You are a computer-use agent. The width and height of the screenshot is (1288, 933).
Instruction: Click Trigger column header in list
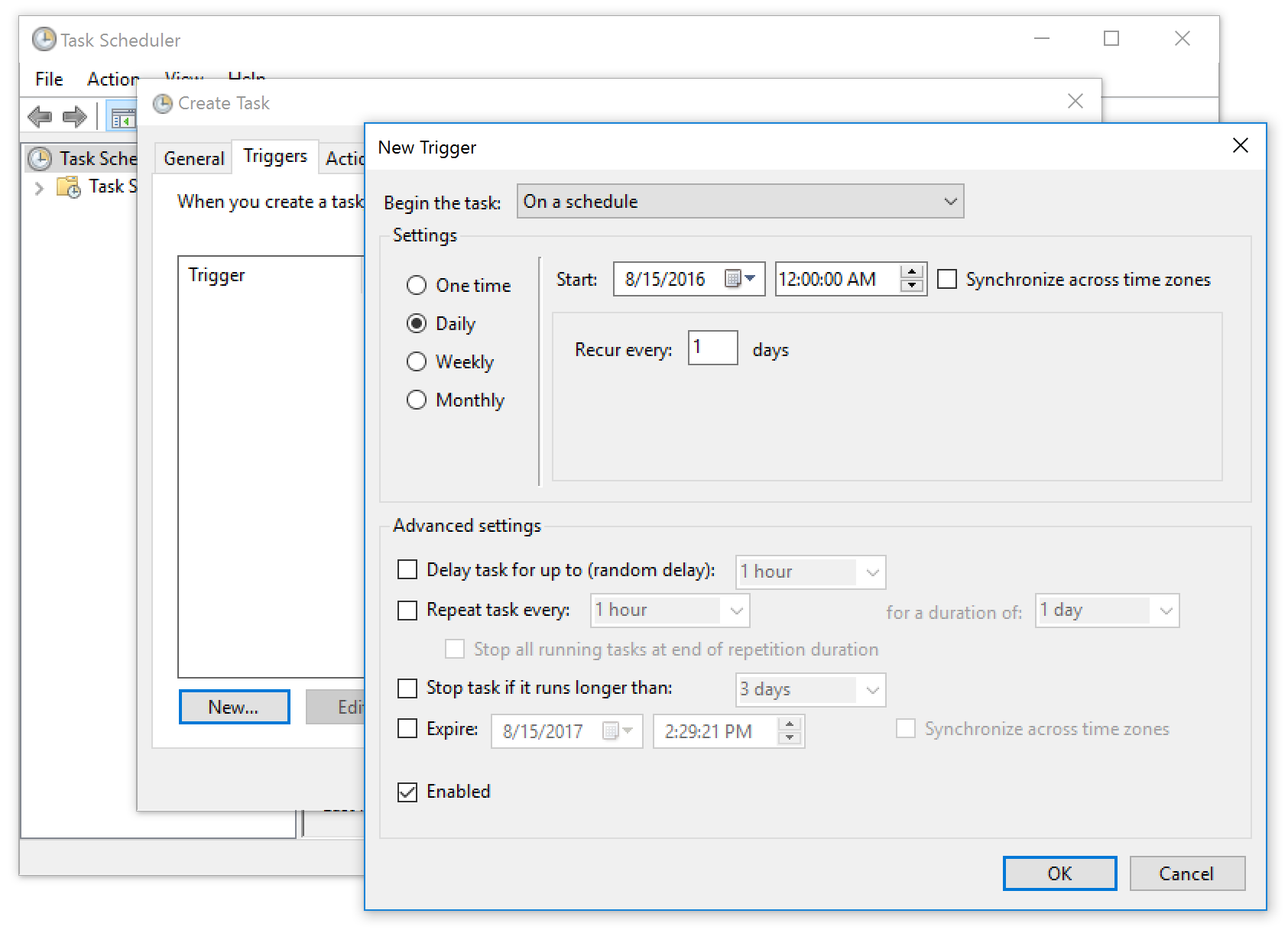pos(270,275)
